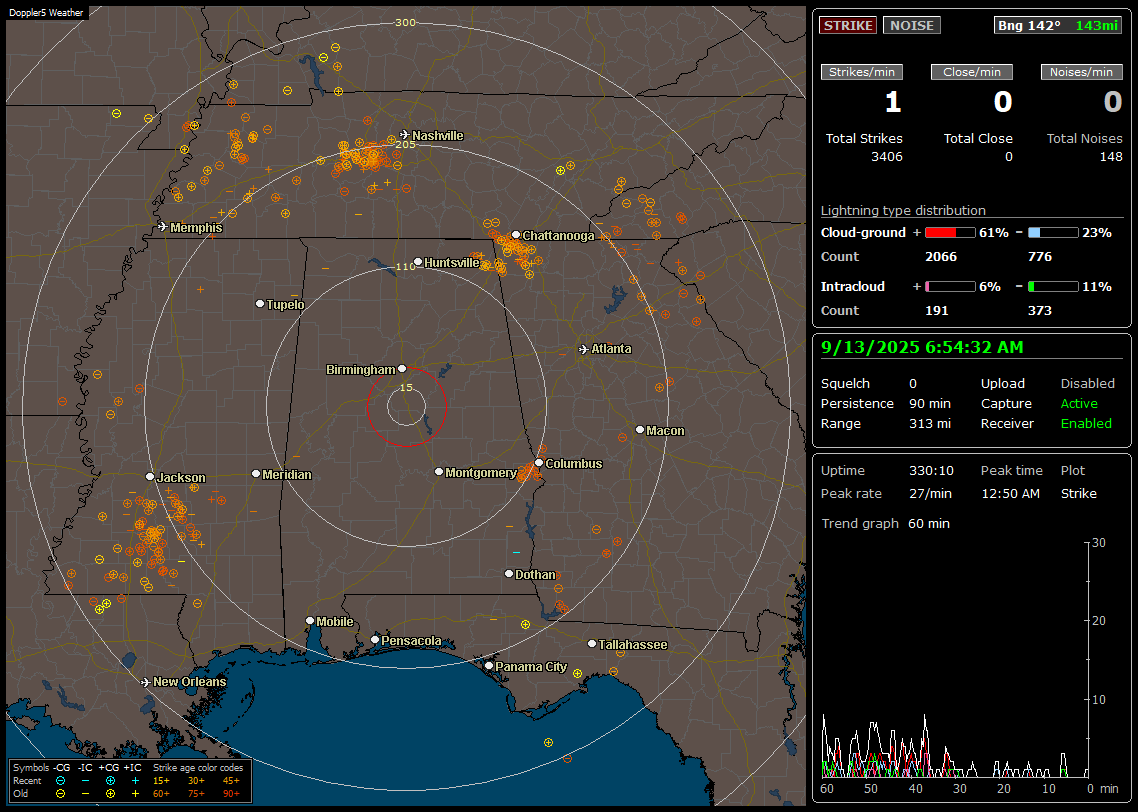This screenshot has height=812, width=1138.
Task: Click the Range 313 mi value
Action: [x=930, y=423]
